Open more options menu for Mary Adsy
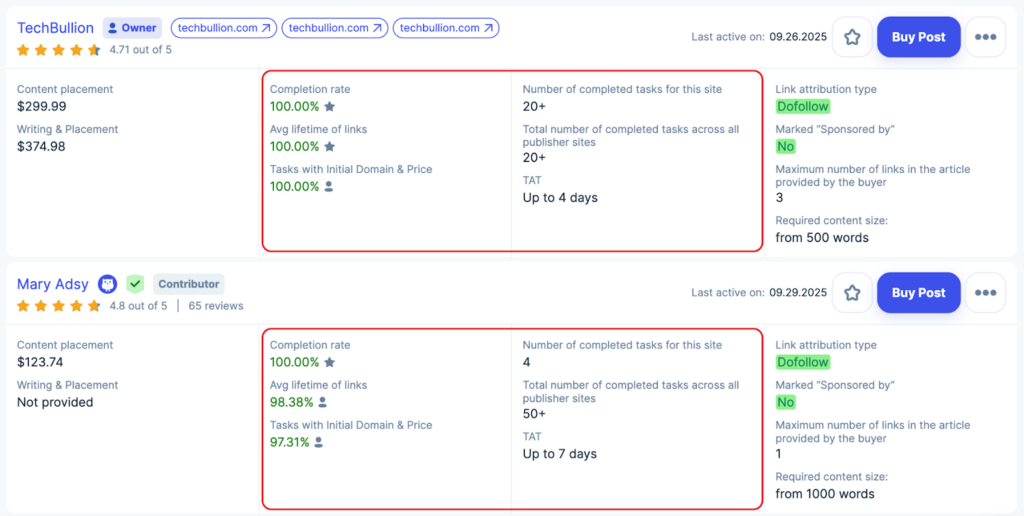Image resolution: width=1024 pixels, height=516 pixels. pyautogui.click(x=985, y=293)
